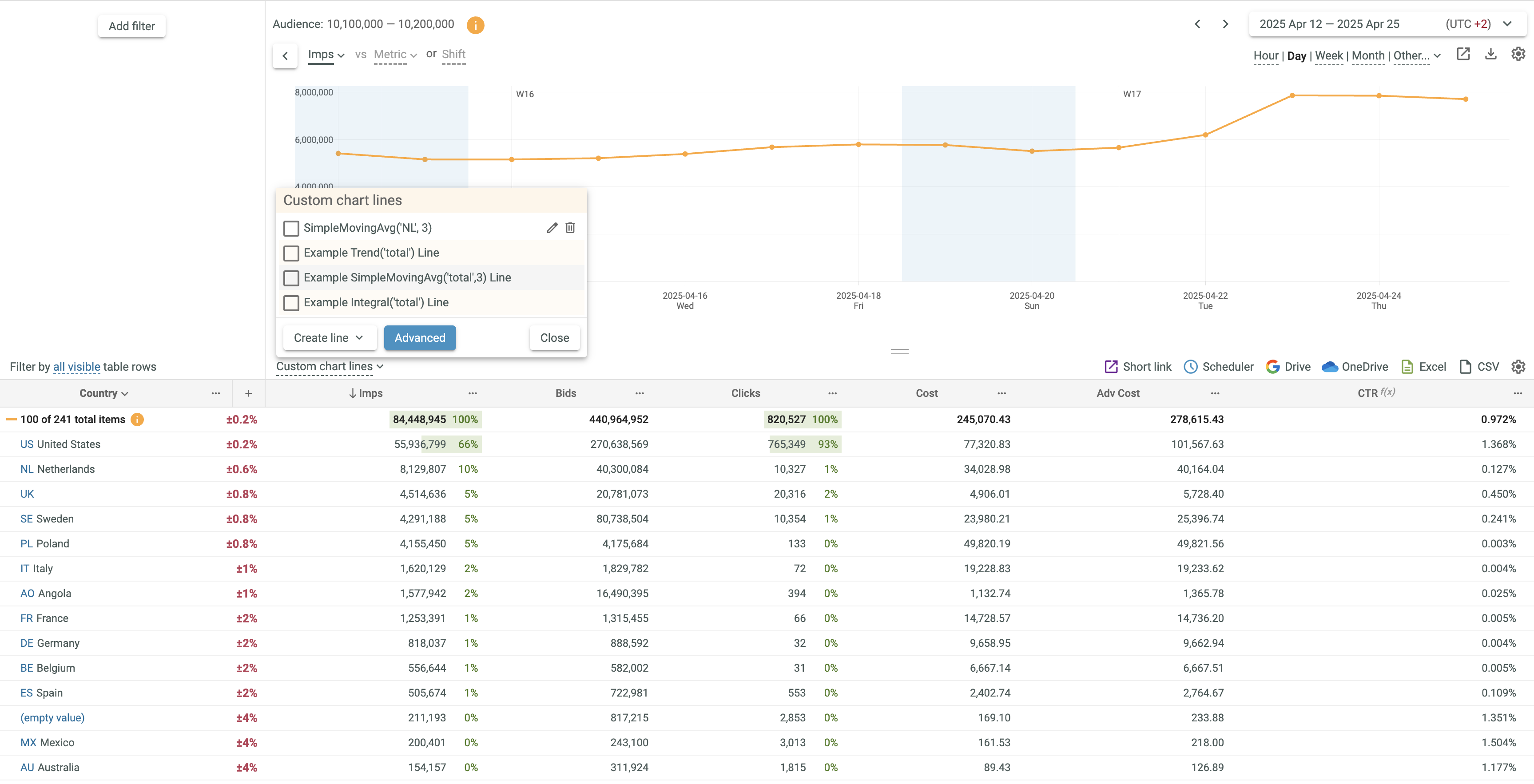Switch chart granularity to Hour
The image size is (1534, 784).
(1265, 56)
